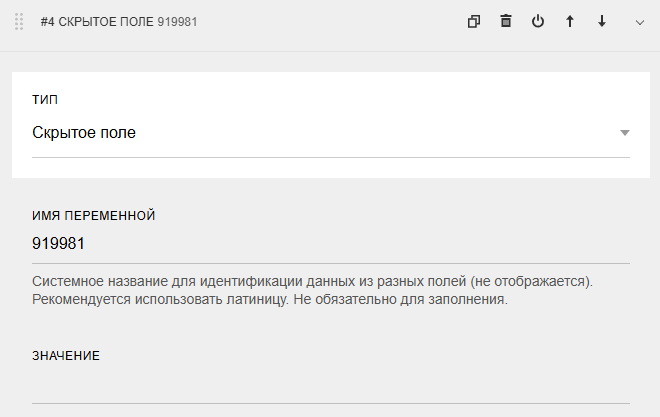
Task: Click the '#4' number in the header
Action: (48, 21)
